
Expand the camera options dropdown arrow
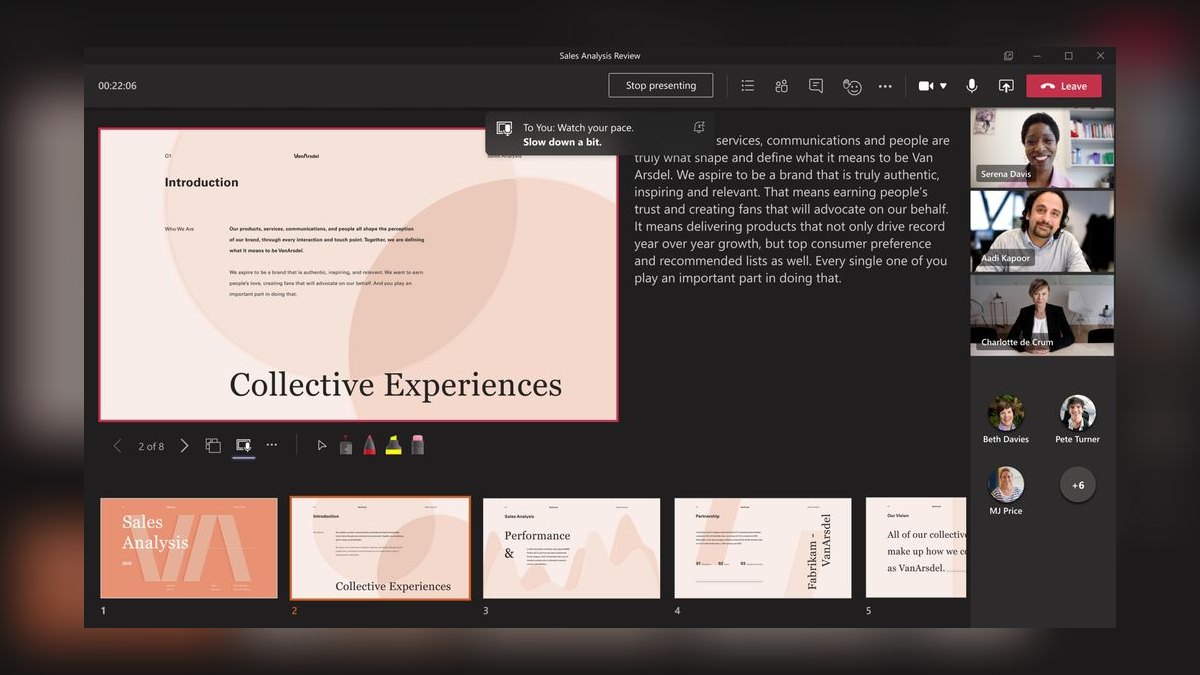click(943, 86)
